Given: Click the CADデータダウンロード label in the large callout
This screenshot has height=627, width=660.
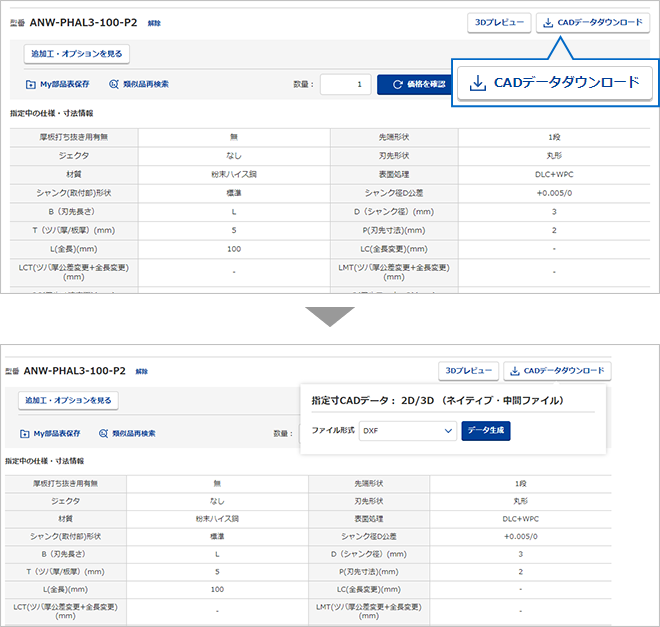Looking at the screenshot, I should click(566, 82).
